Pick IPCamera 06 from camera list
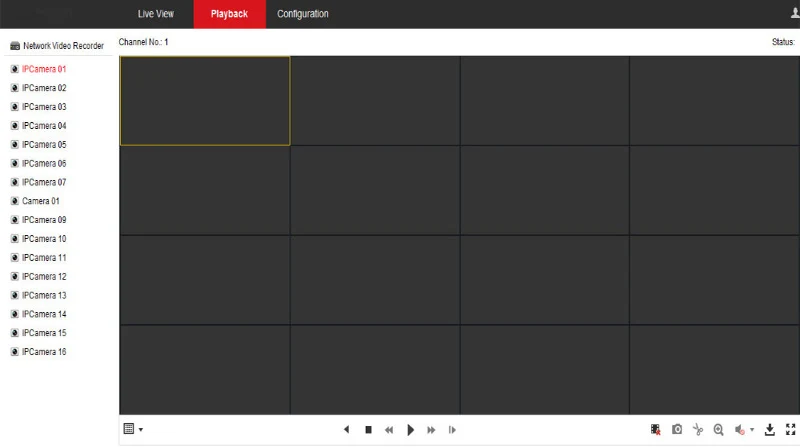 click(44, 163)
